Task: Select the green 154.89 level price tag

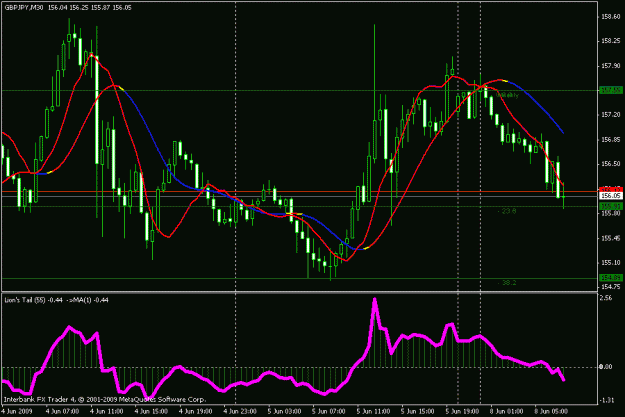Action: 611,278
